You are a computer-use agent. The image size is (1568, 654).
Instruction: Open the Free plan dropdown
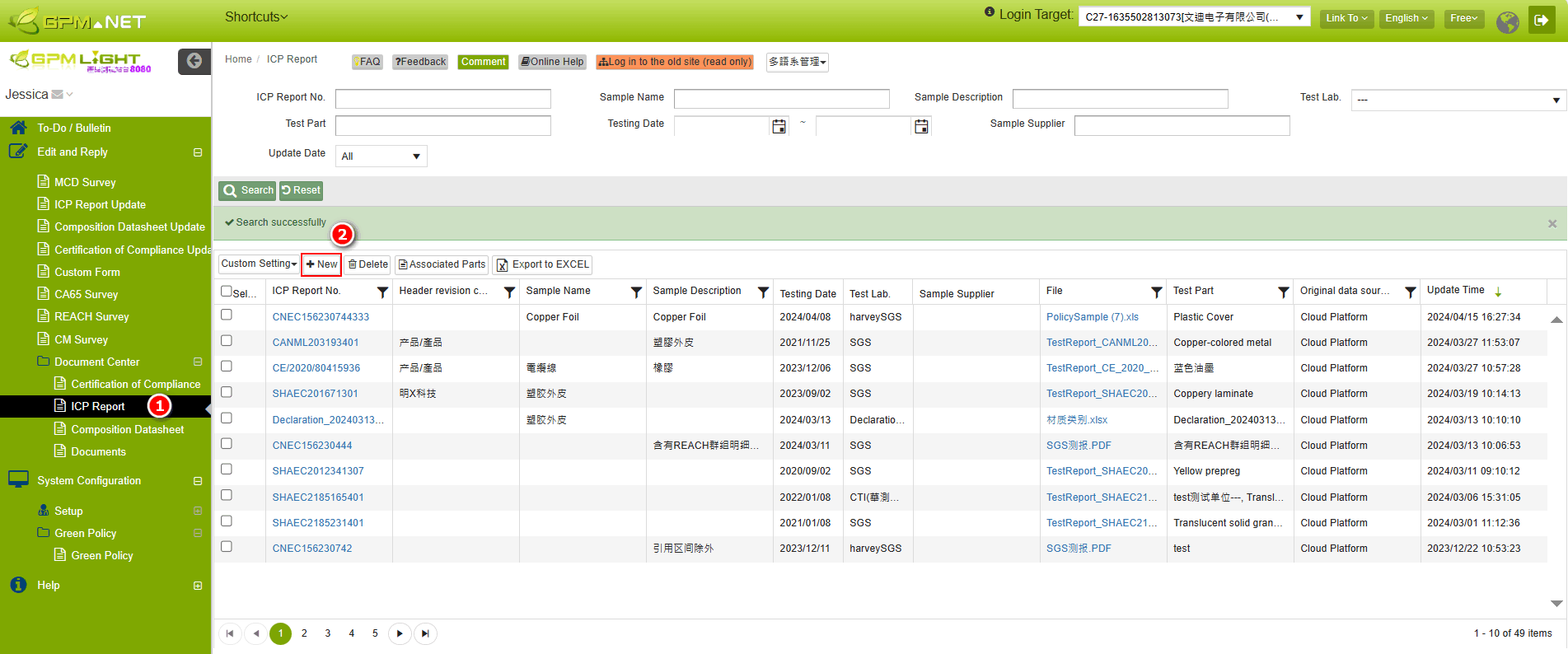point(1464,18)
